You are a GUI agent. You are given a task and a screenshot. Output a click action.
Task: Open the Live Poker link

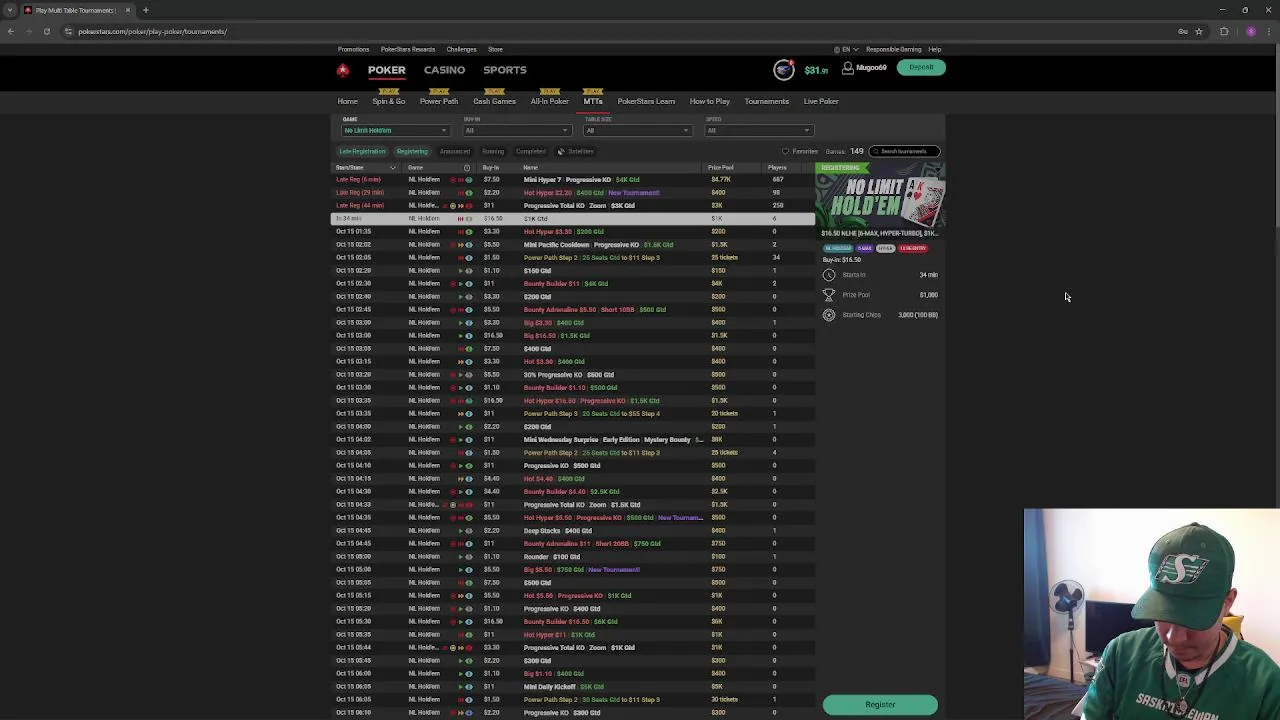821,101
